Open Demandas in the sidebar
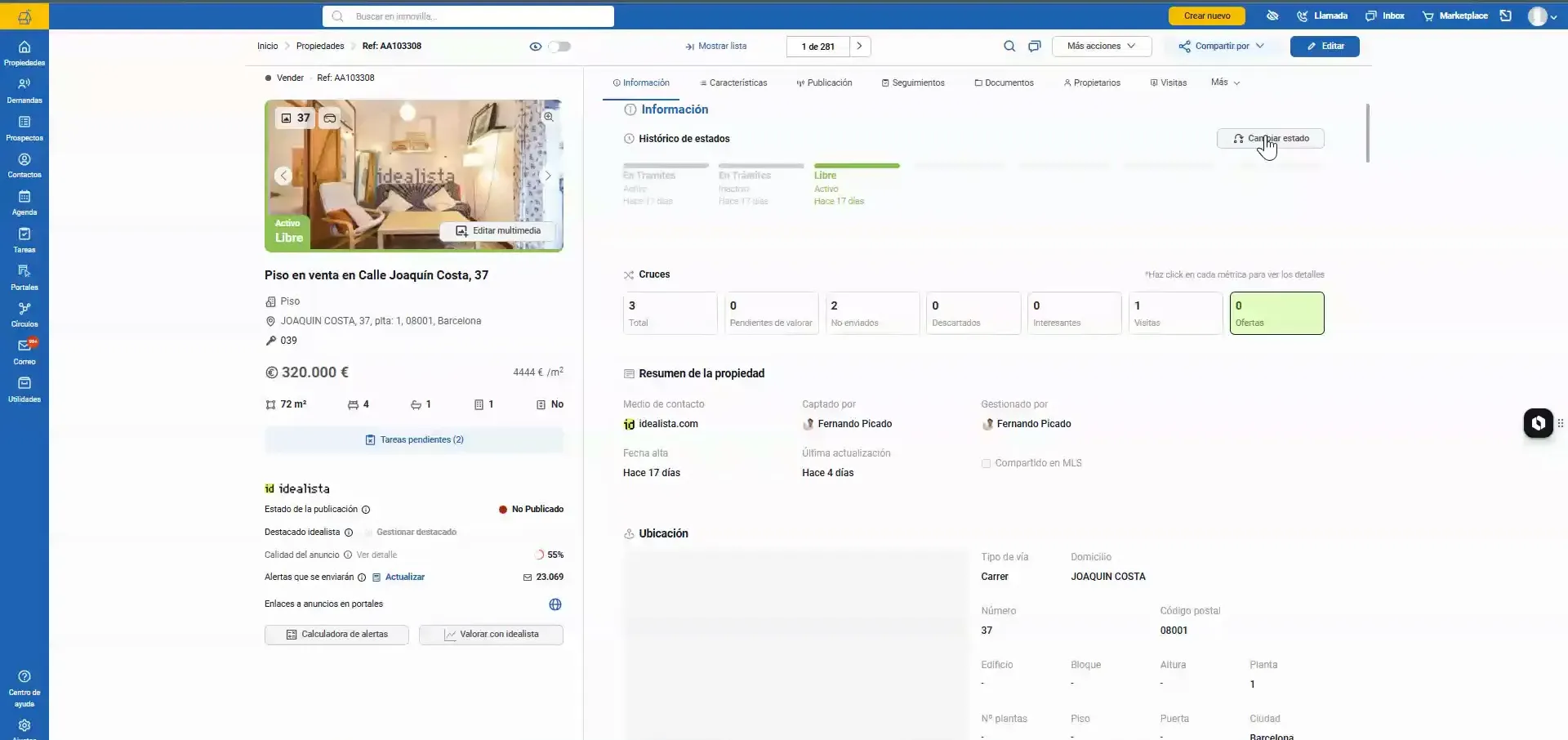 click(x=24, y=91)
